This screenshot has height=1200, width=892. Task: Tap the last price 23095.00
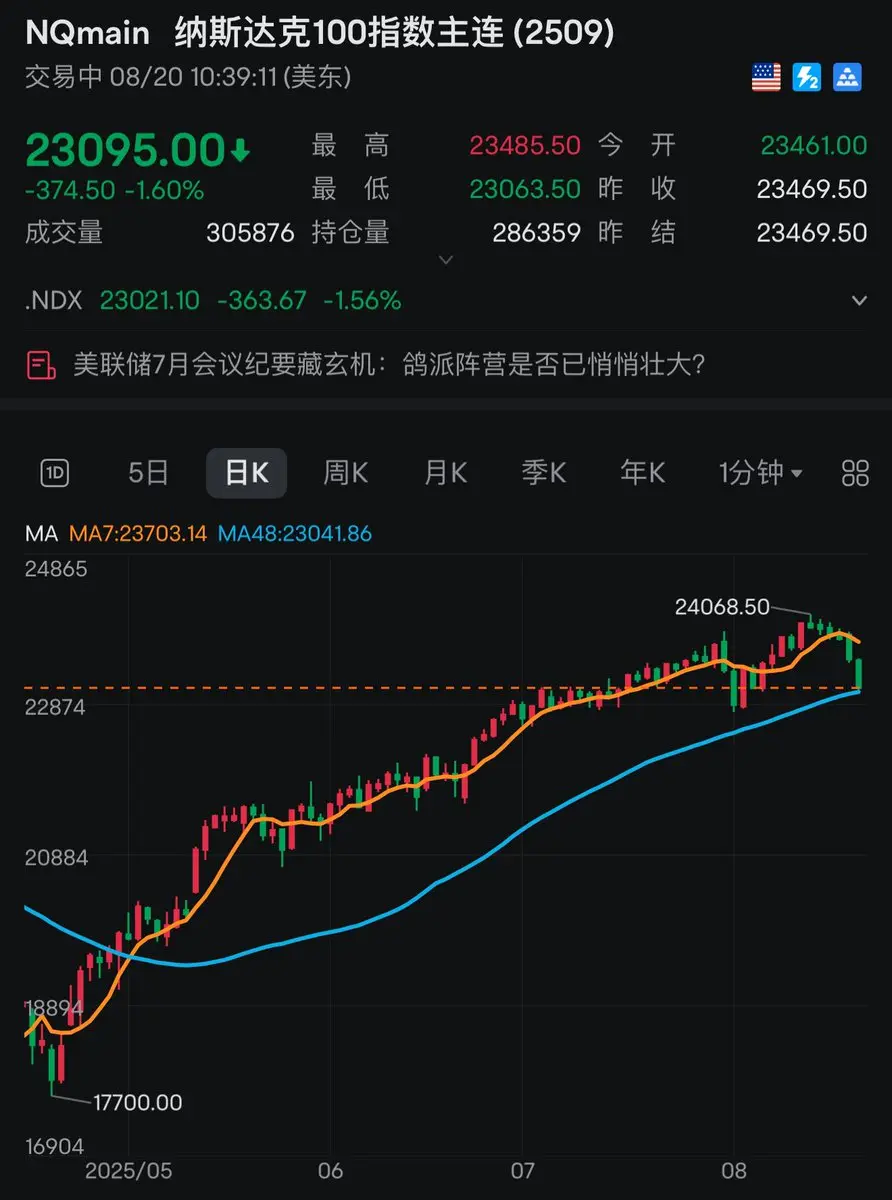click(125, 151)
